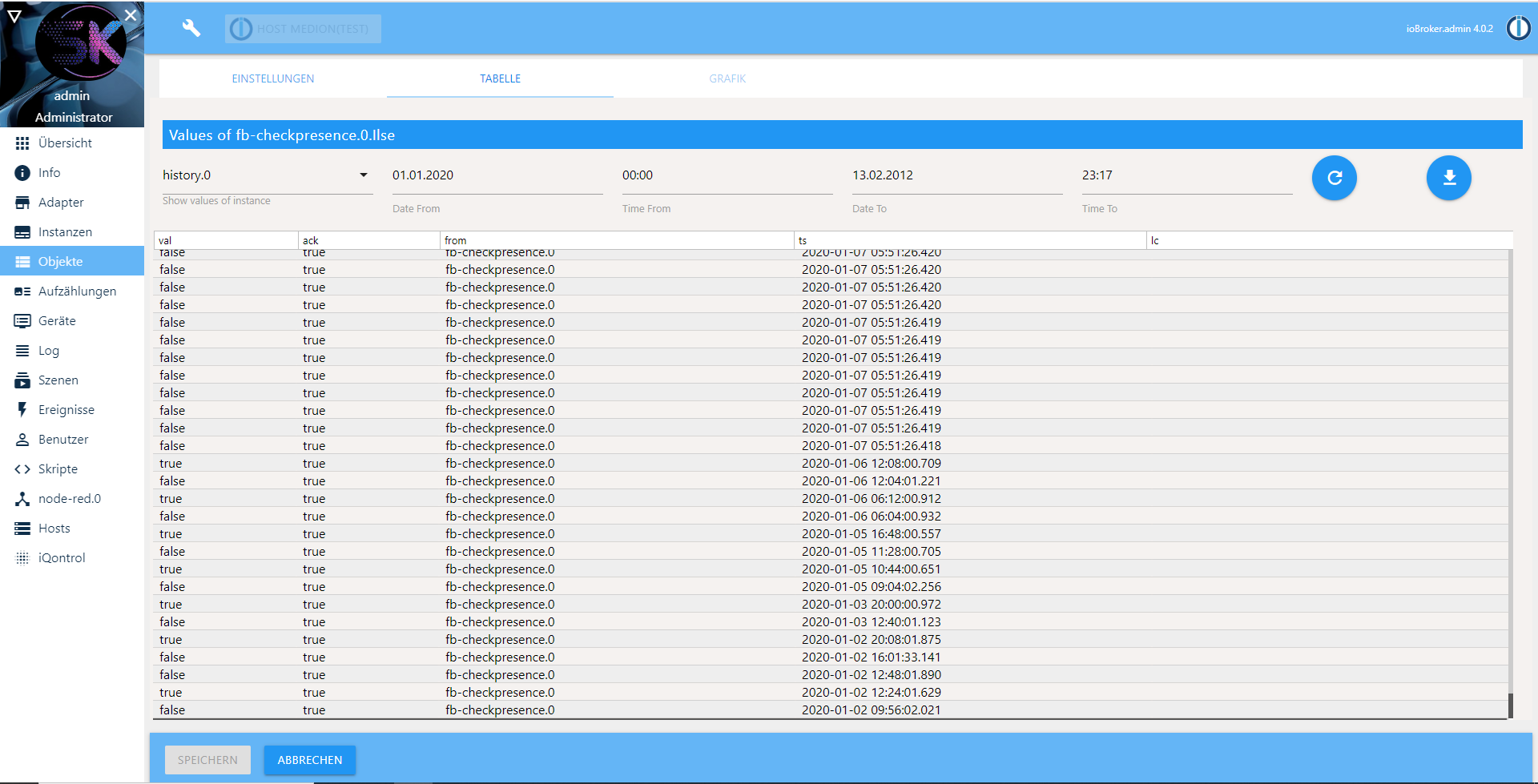Screen dimensions: 1538x784
Task: Click the Date From field 01.01.2020
Action: pos(497,175)
